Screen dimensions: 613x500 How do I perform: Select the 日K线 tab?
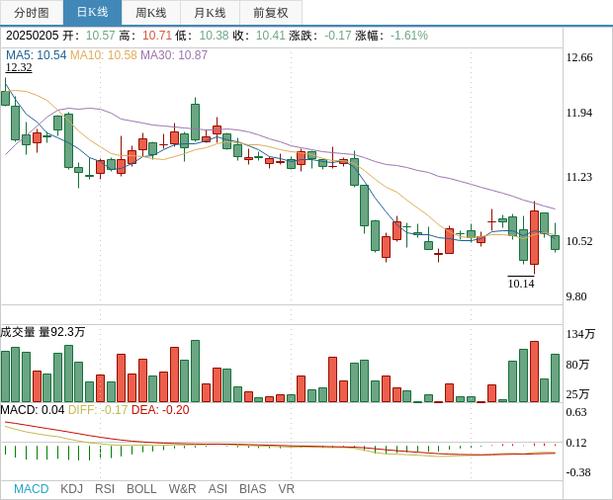click(x=92, y=13)
